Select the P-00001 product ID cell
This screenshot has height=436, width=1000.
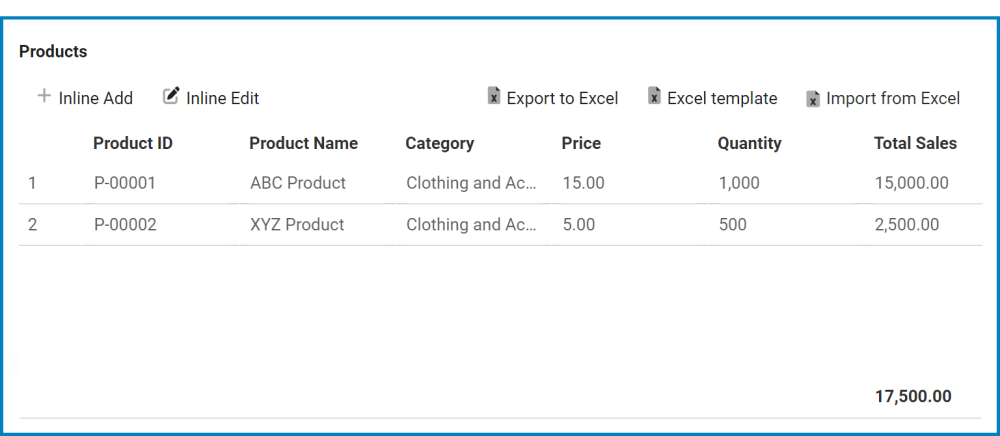point(125,183)
